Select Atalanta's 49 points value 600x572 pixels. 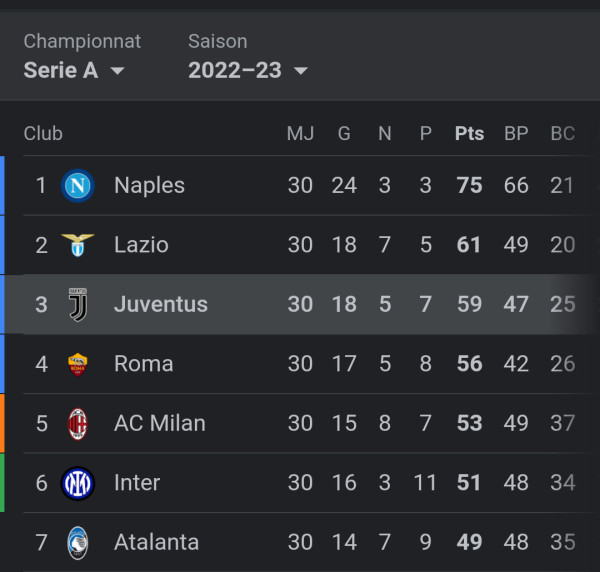[x=469, y=542]
